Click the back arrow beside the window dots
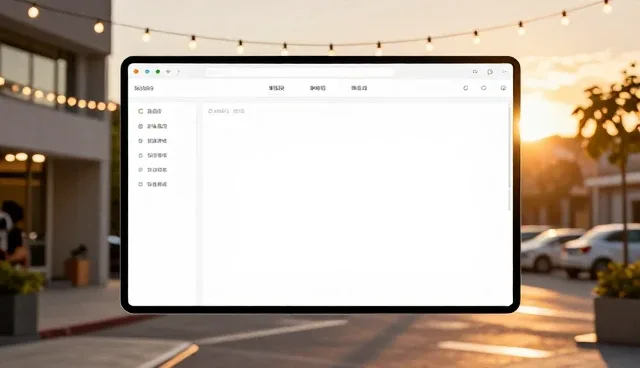 tap(168, 72)
